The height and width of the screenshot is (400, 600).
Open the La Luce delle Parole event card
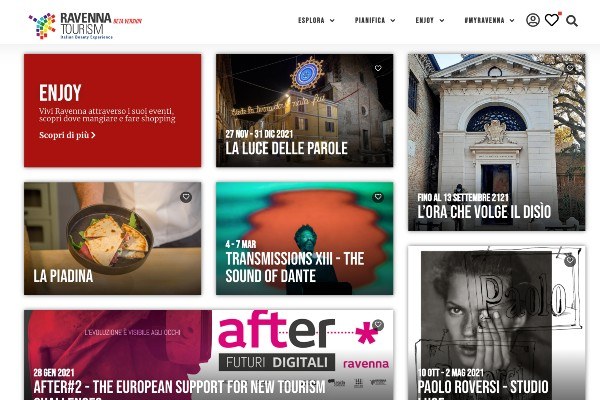[x=304, y=110]
